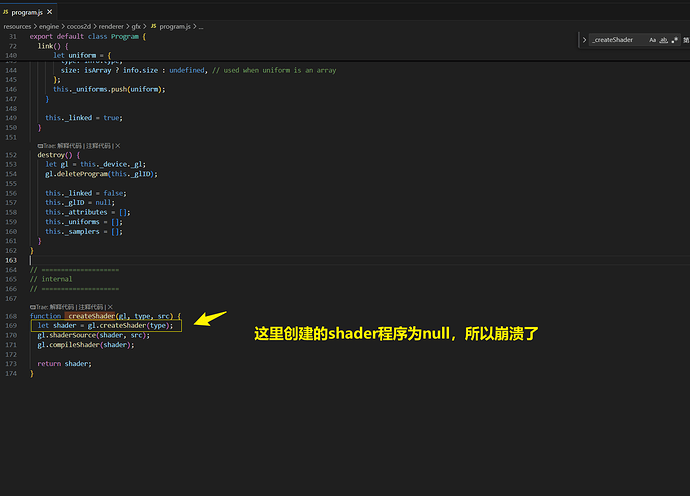Click line number 163 in the gutter
Image resolution: width=690 pixels, height=496 pixels.
12,260
